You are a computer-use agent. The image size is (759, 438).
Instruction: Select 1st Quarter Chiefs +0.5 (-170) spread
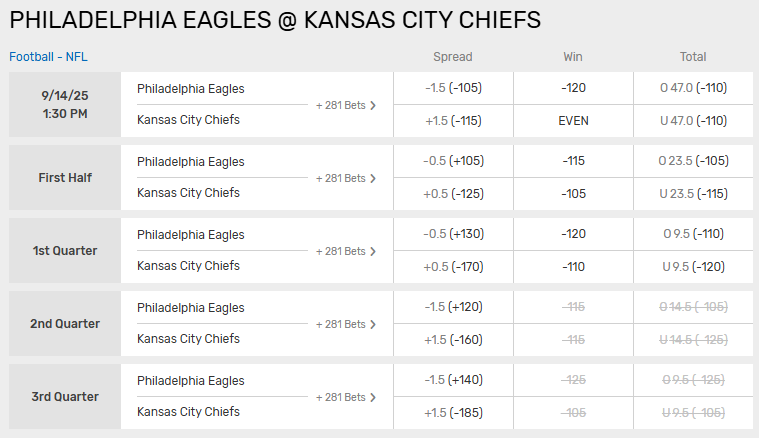[453, 266]
